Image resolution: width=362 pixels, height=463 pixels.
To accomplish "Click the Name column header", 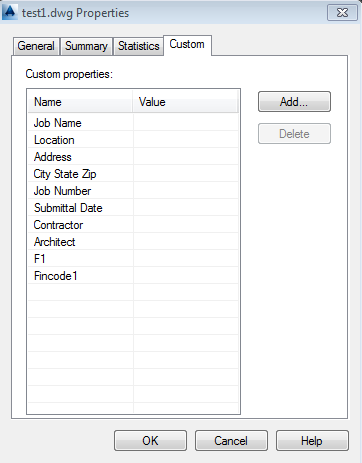I will pyautogui.click(x=80, y=102).
